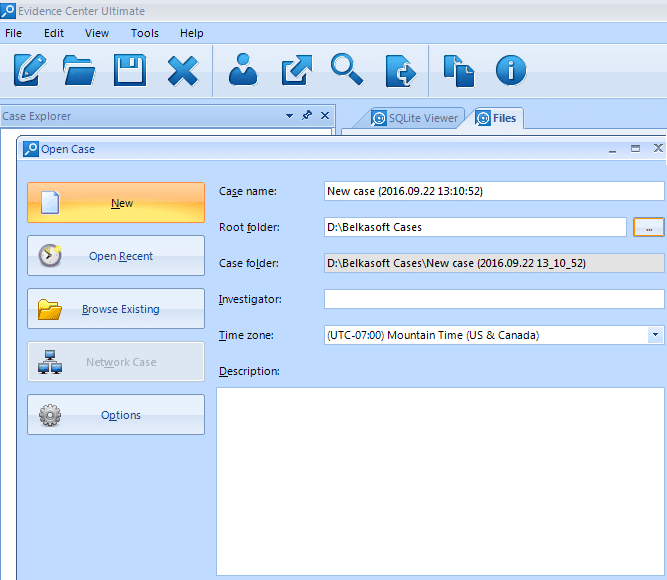Maximize the Open Case dialog
The width and height of the screenshot is (667, 580).
point(635,149)
